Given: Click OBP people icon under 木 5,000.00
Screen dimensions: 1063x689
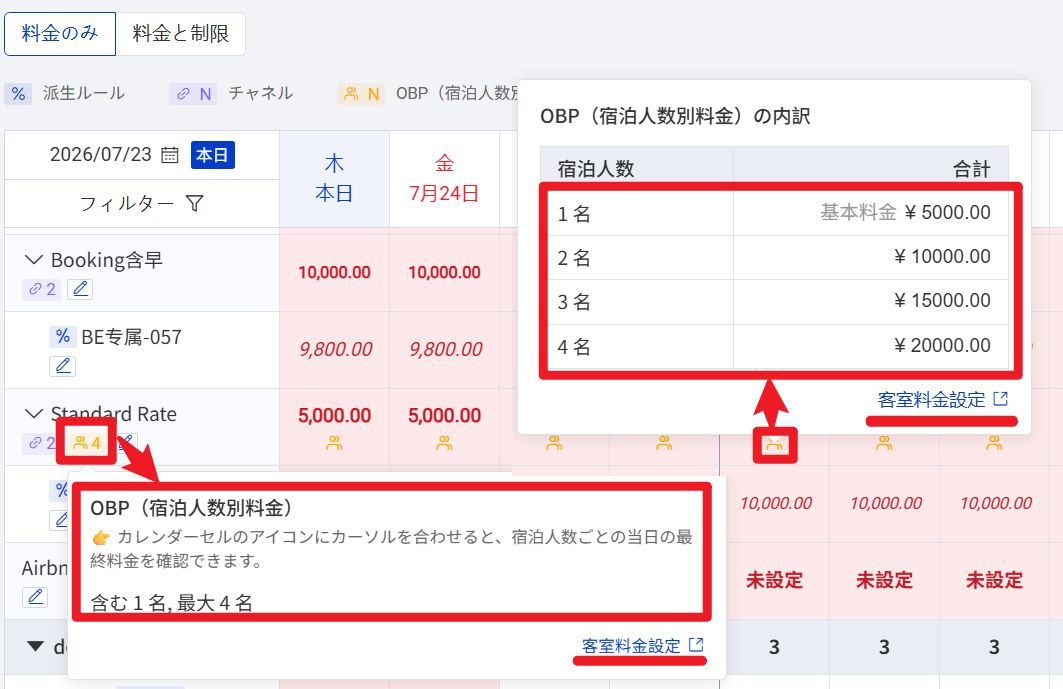Looking at the screenshot, I should click(x=334, y=444).
